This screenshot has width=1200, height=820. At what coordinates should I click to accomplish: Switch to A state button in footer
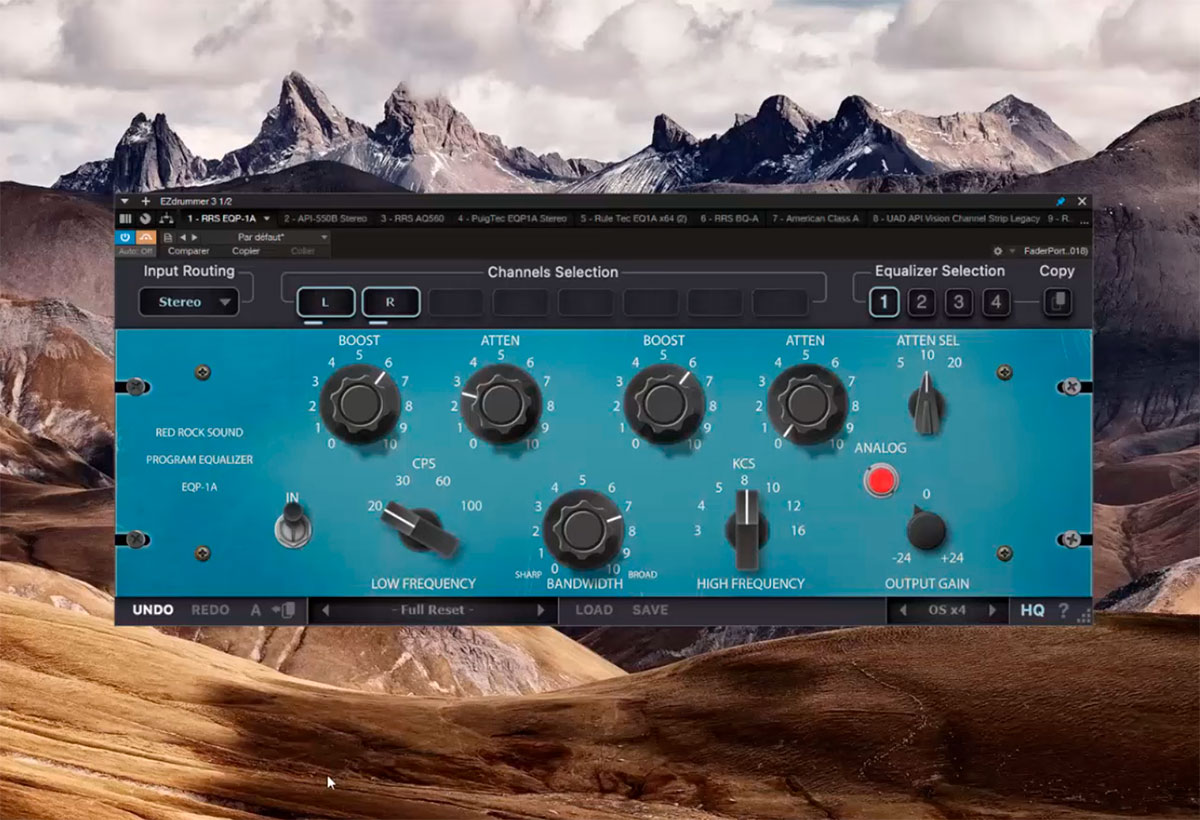coord(255,610)
